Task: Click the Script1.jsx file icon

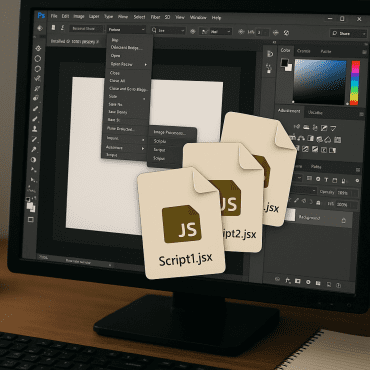Action: [x=182, y=223]
